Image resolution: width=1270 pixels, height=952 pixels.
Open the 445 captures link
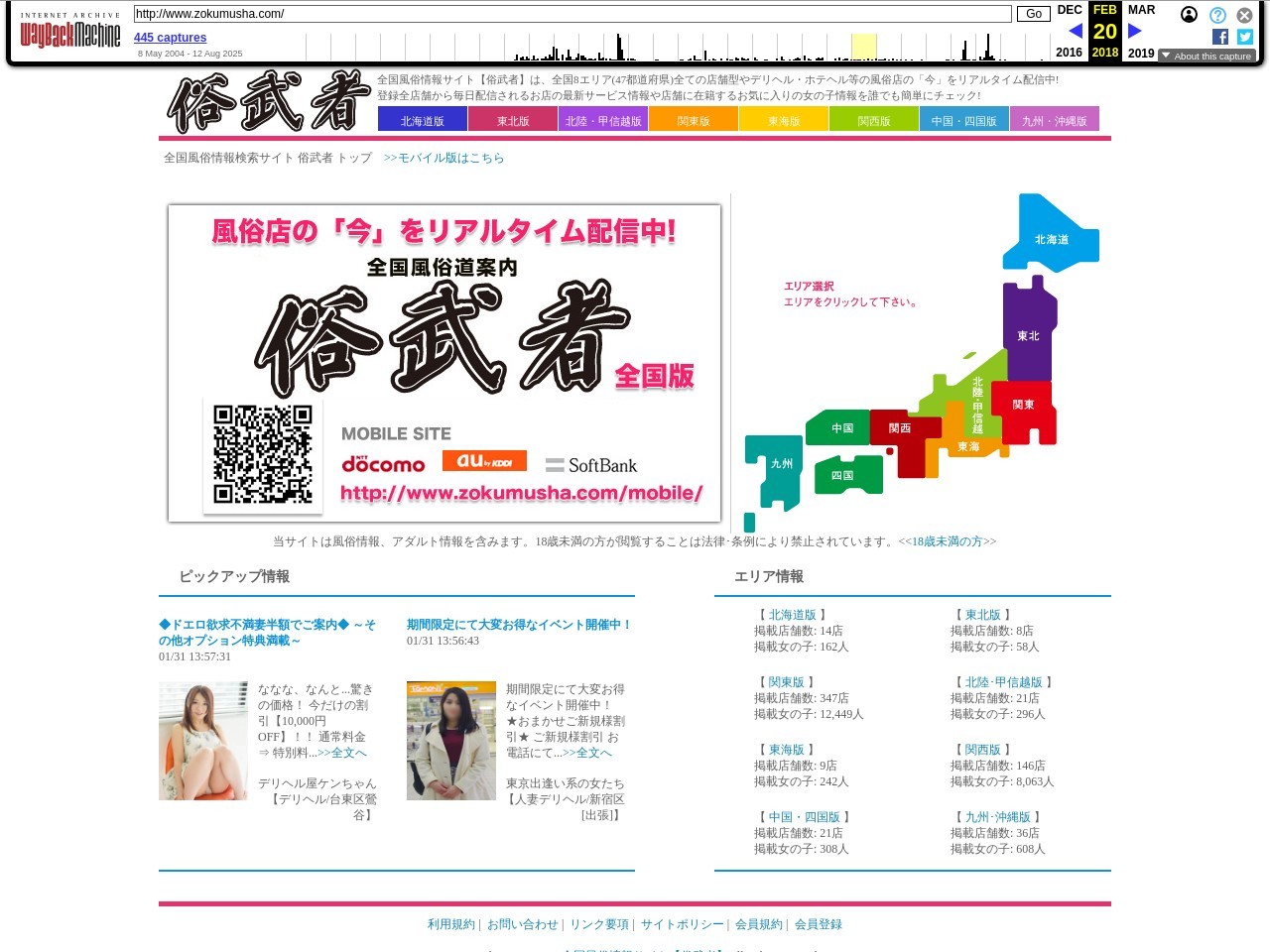tap(170, 38)
